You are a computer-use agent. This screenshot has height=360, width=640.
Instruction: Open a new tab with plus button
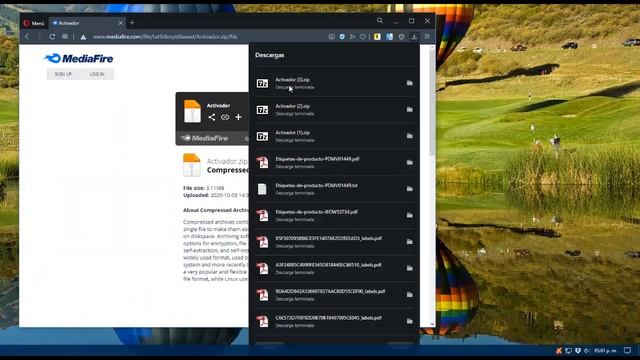tap(132, 23)
